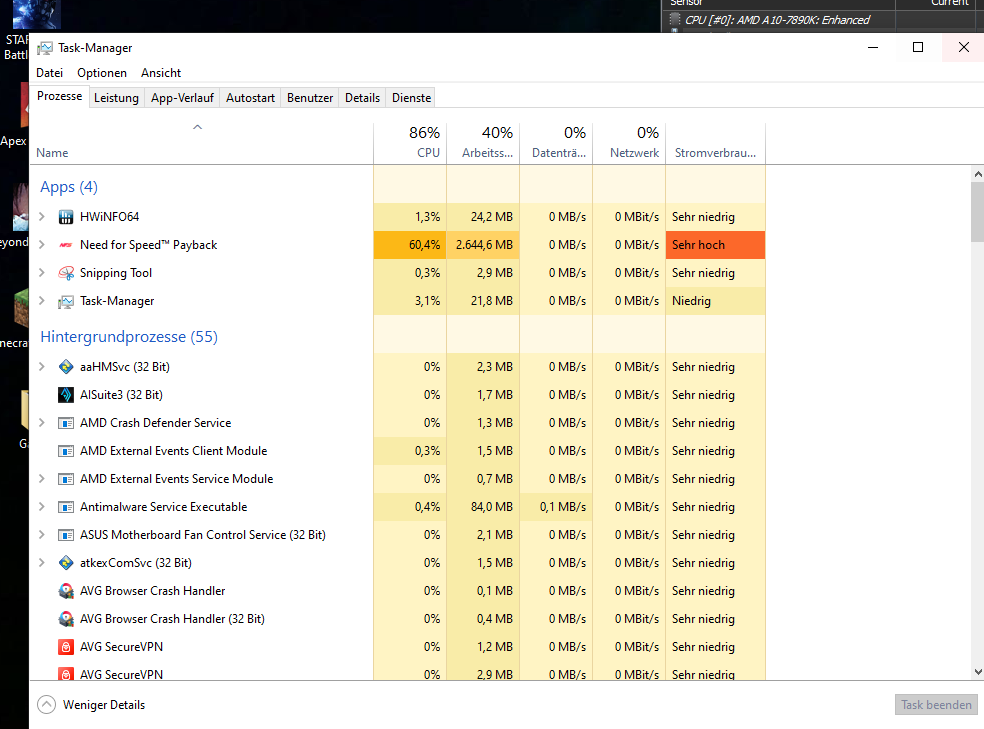Image resolution: width=984 pixels, height=729 pixels.
Task: Select the 84,0 MB memory cell
Action: 483,507
